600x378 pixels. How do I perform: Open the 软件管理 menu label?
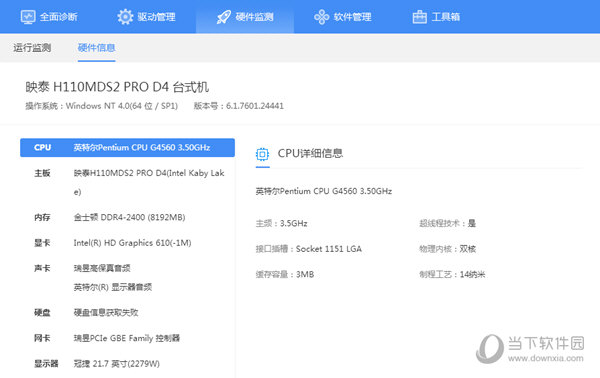pyautogui.click(x=352, y=17)
